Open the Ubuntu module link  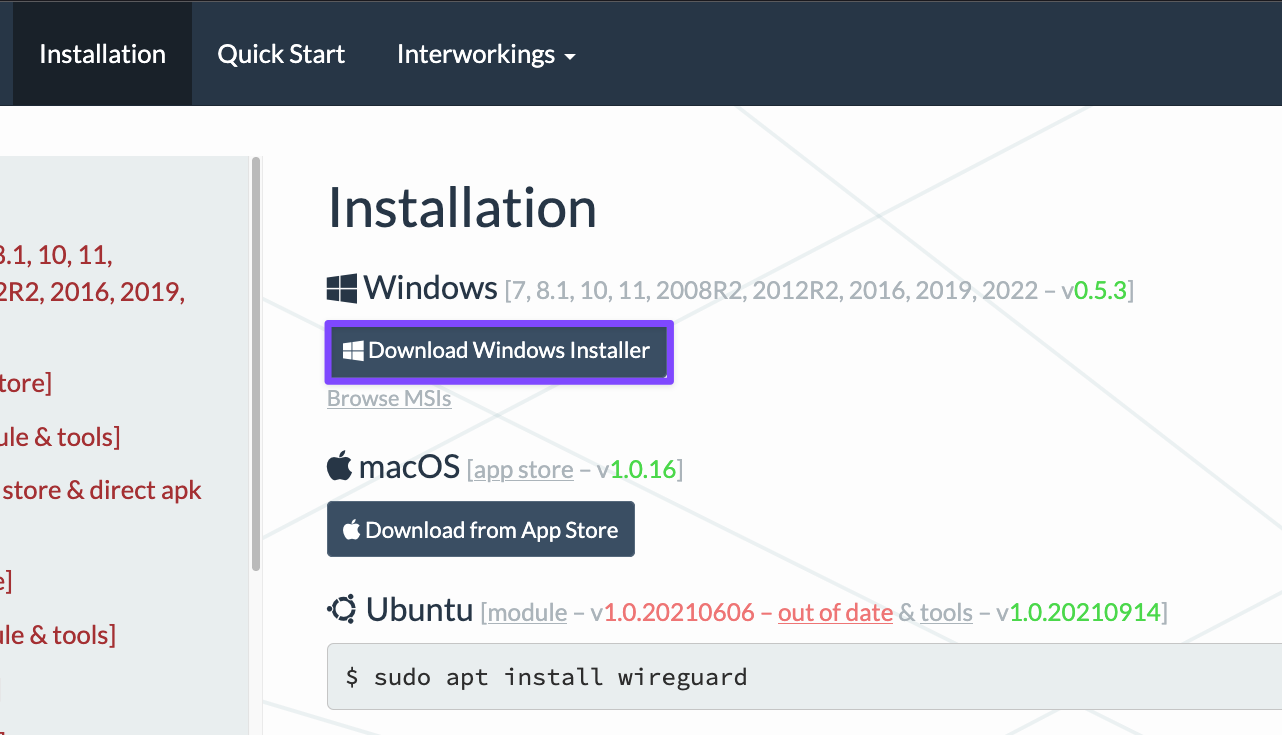(527, 612)
